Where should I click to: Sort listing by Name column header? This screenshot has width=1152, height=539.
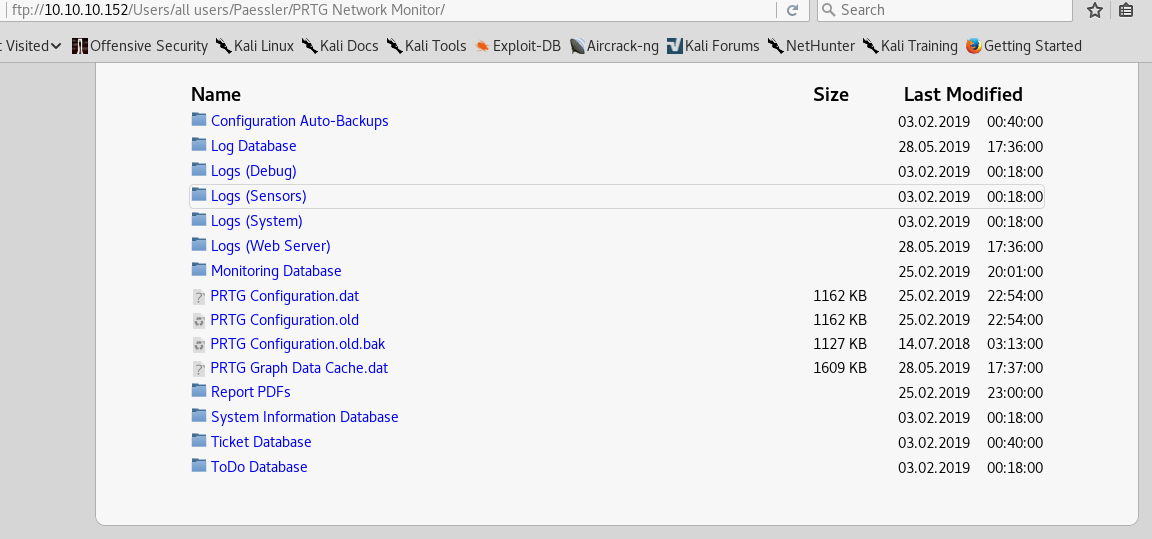216,95
